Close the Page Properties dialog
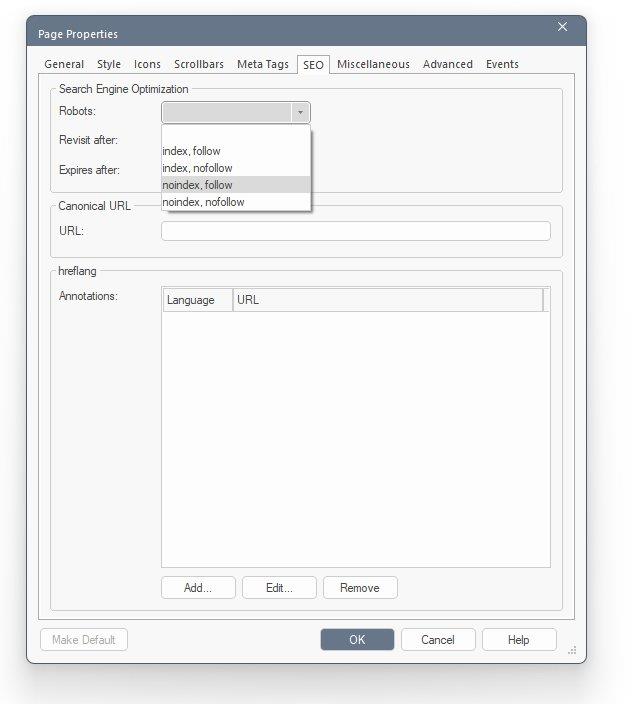This screenshot has width=635, height=704. 562,27
